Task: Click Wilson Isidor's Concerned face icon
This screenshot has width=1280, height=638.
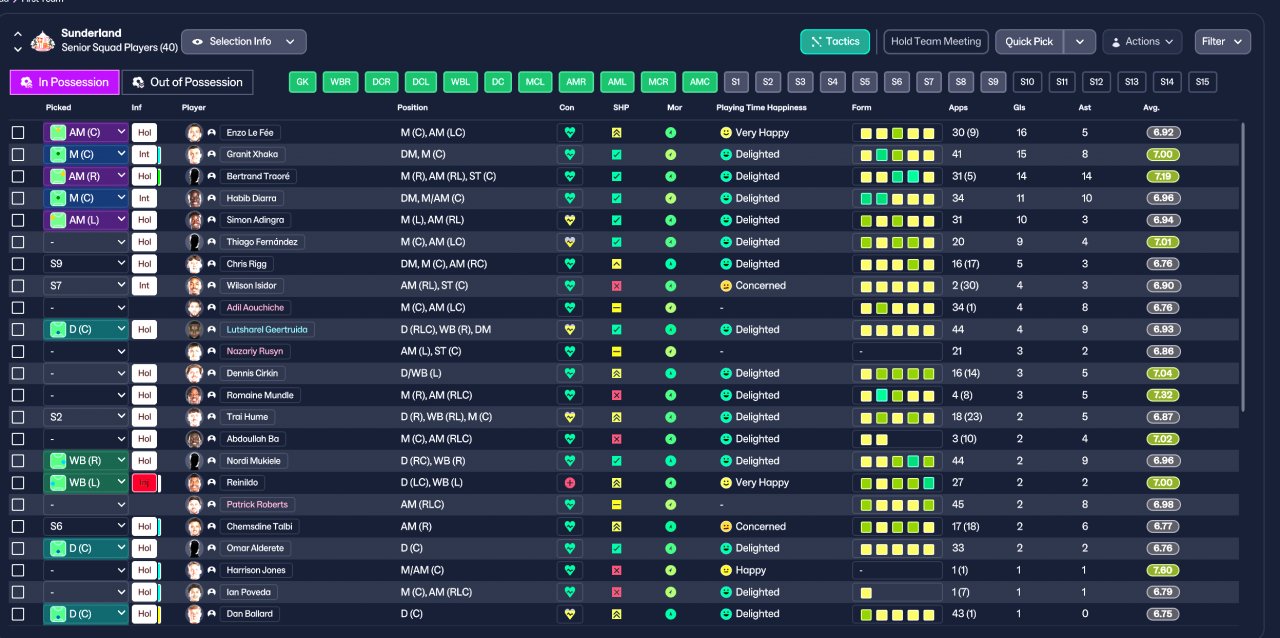Action: [x=725, y=286]
